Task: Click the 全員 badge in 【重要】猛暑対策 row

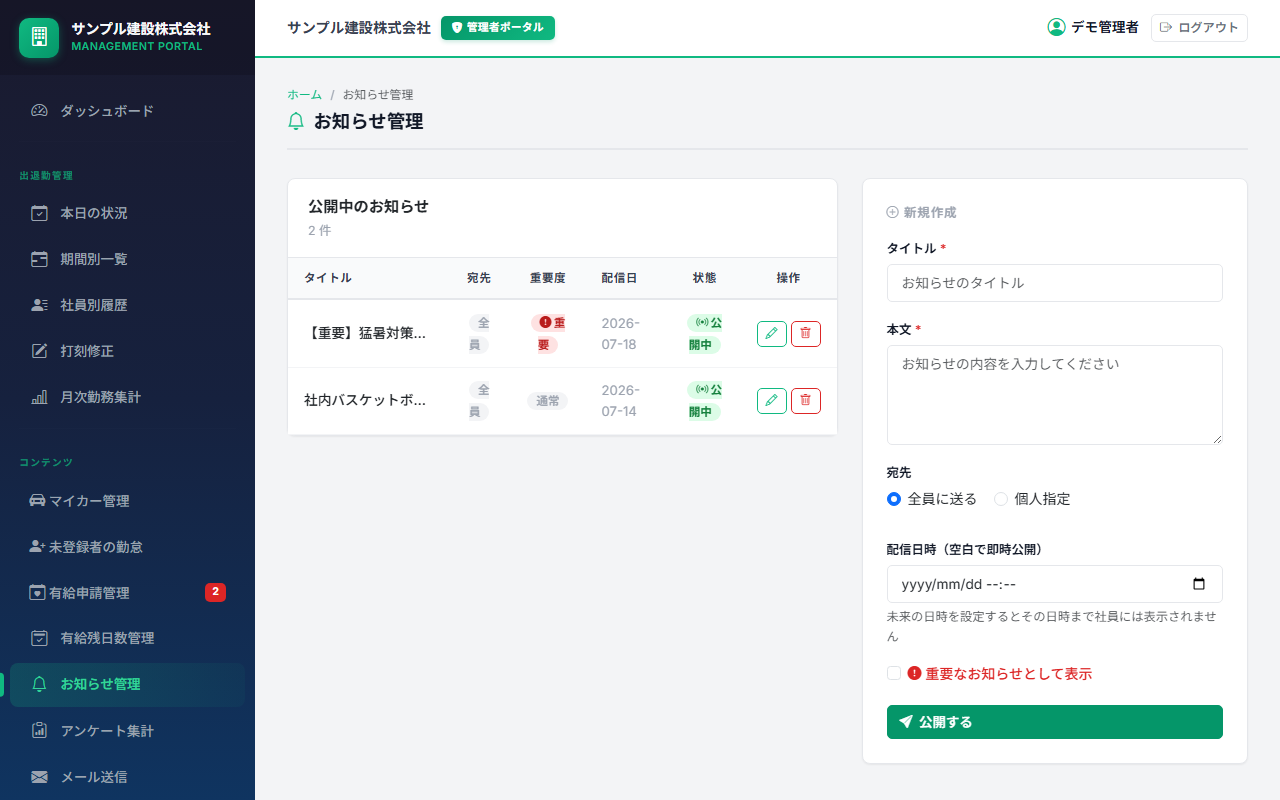Action: click(x=479, y=333)
